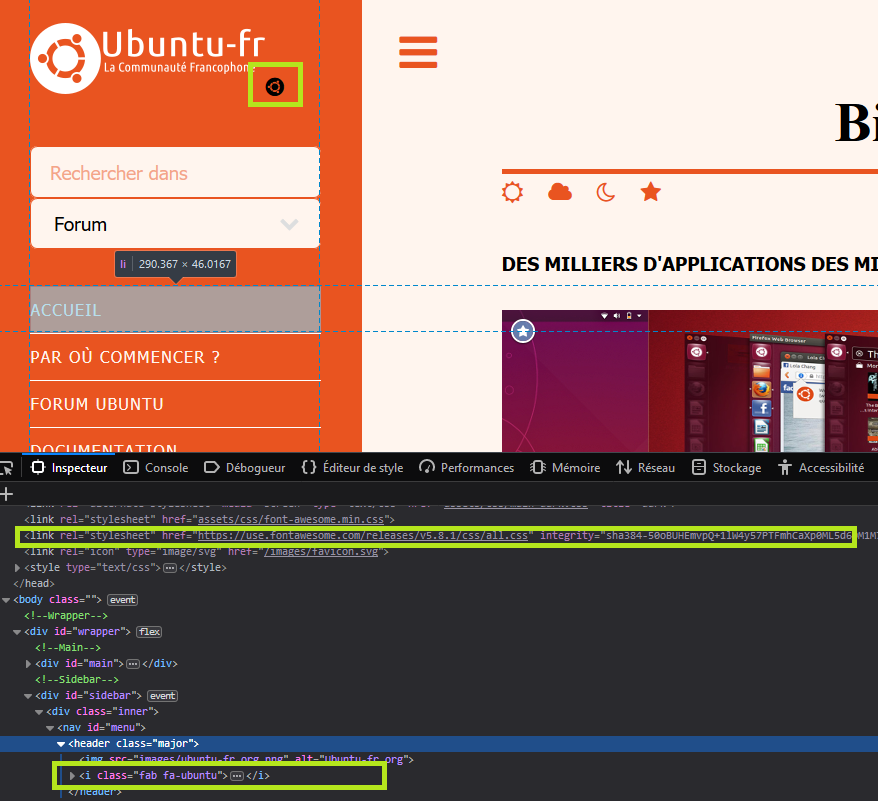Open the Mémoire tab
This screenshot has width=878, height=801.
565,468
